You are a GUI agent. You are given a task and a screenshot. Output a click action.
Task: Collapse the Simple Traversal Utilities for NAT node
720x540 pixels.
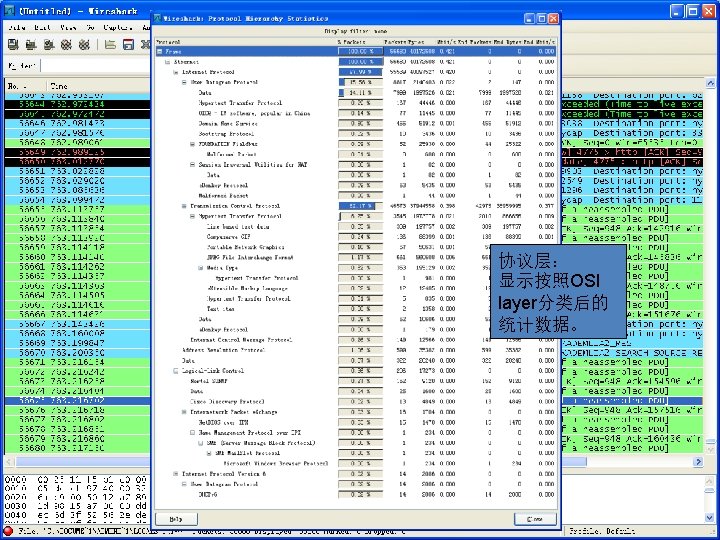click(x=192, y=164)
